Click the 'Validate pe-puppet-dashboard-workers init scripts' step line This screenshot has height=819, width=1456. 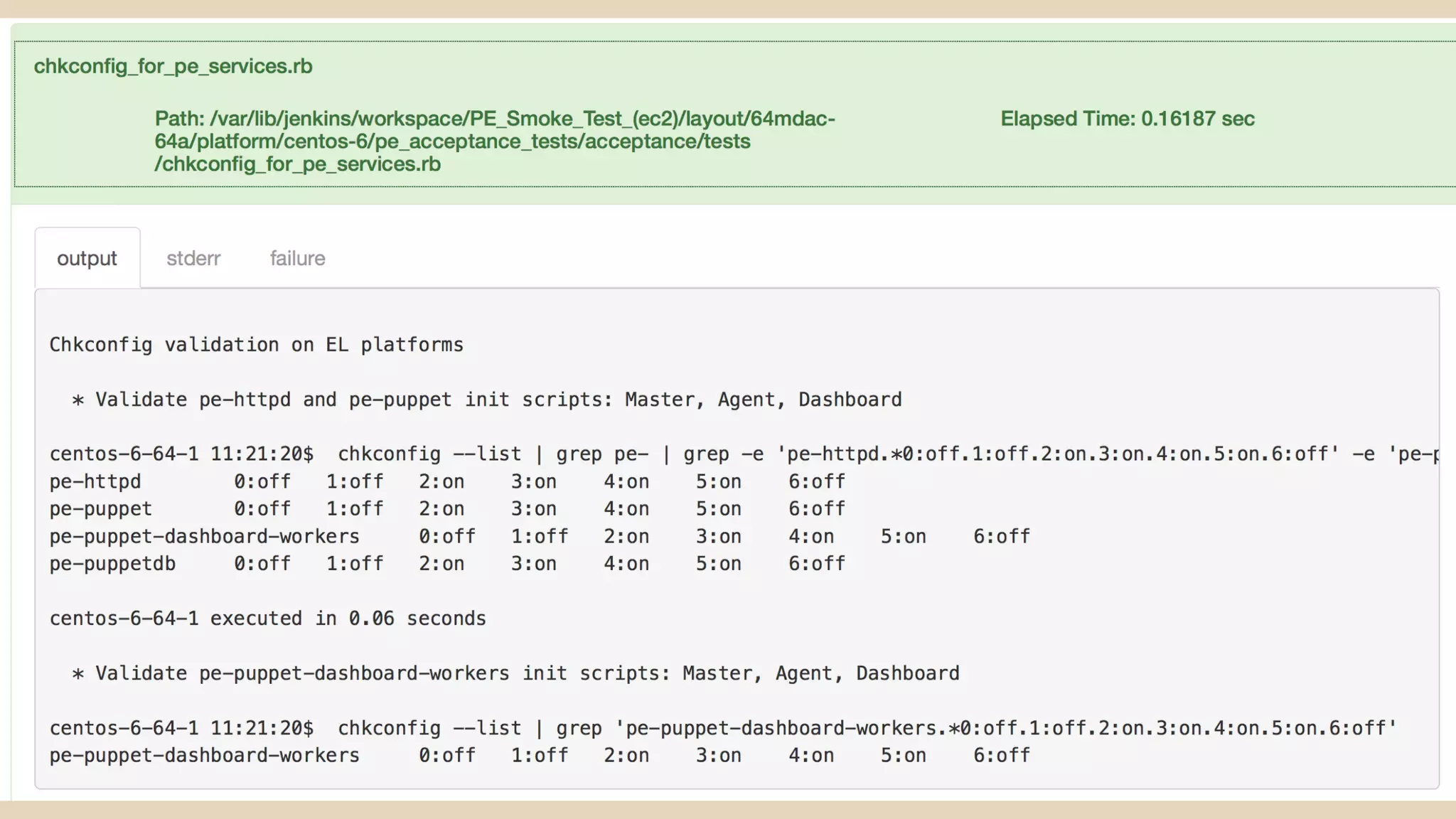coord(515,673)
